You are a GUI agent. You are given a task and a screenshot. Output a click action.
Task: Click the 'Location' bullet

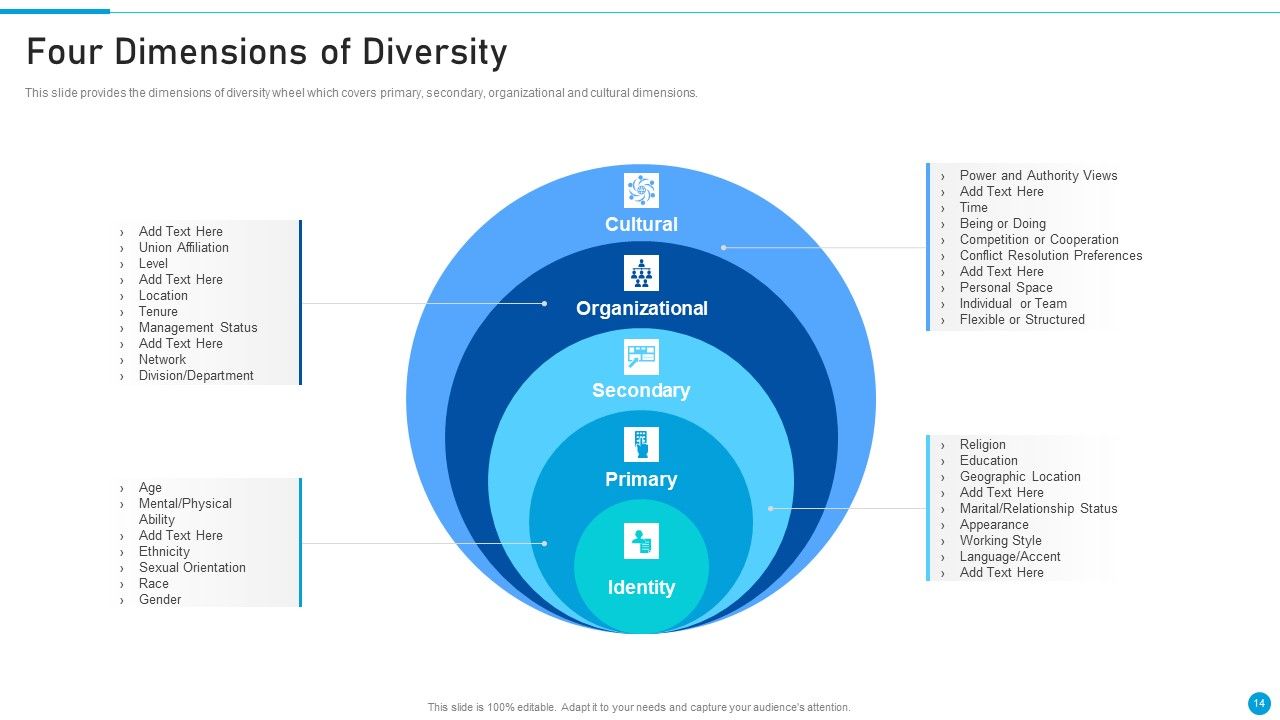pyautogui.click(x=163, y=296)
